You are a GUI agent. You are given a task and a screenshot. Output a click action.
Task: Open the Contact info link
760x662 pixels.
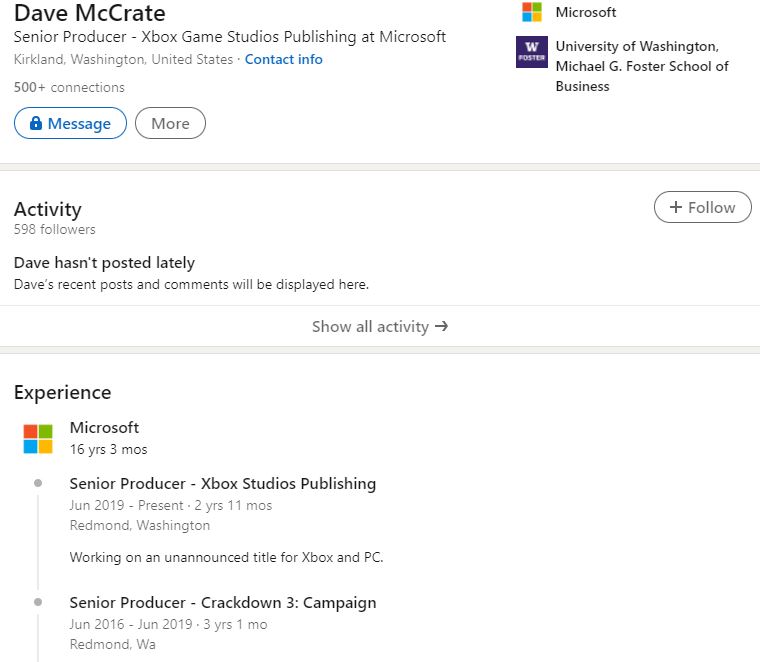pos(284,59)
